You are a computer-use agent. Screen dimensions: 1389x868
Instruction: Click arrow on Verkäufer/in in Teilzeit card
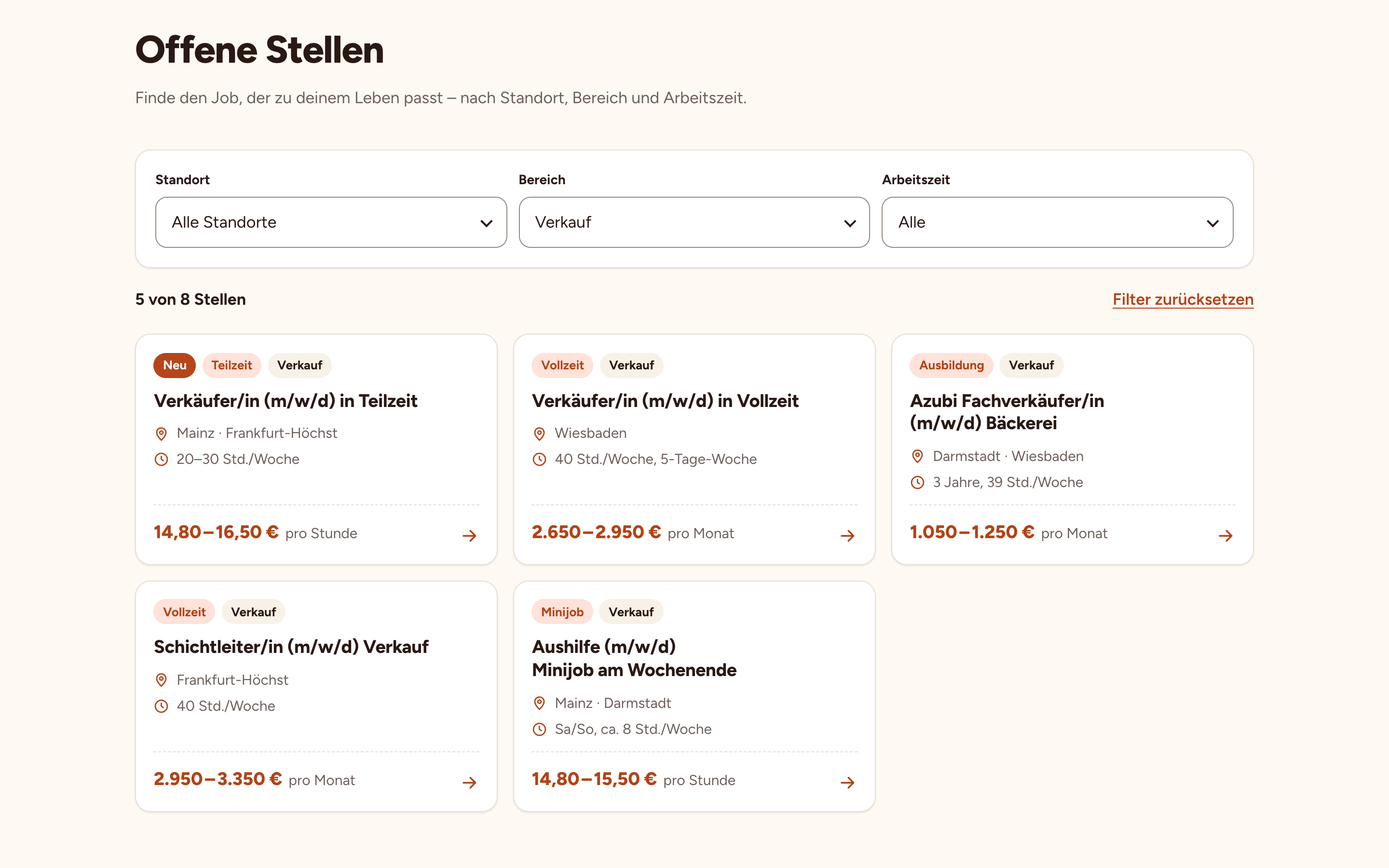pyautogui.click(x=469, y=536)
